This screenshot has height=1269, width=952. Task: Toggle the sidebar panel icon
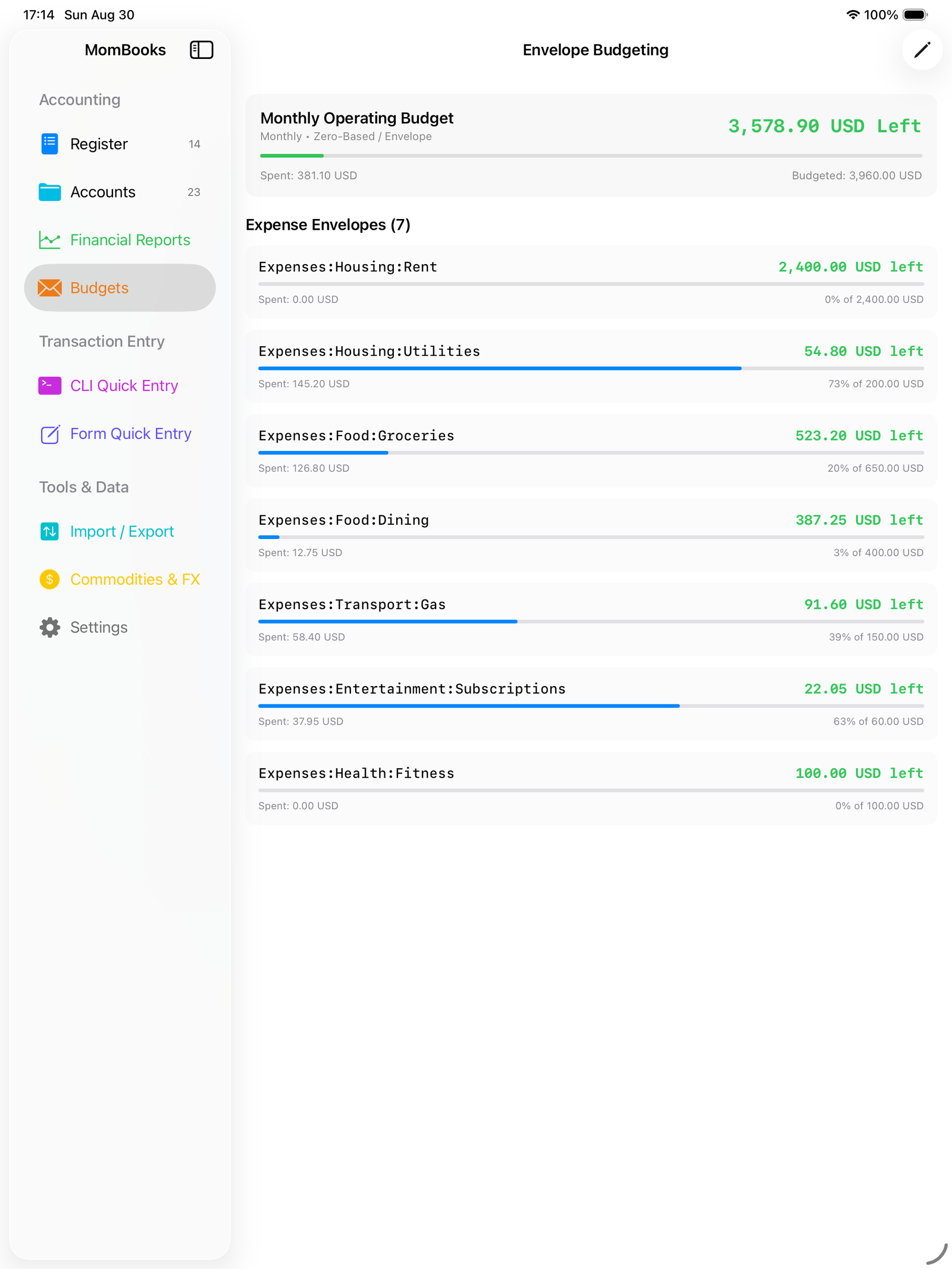(201, 50)
